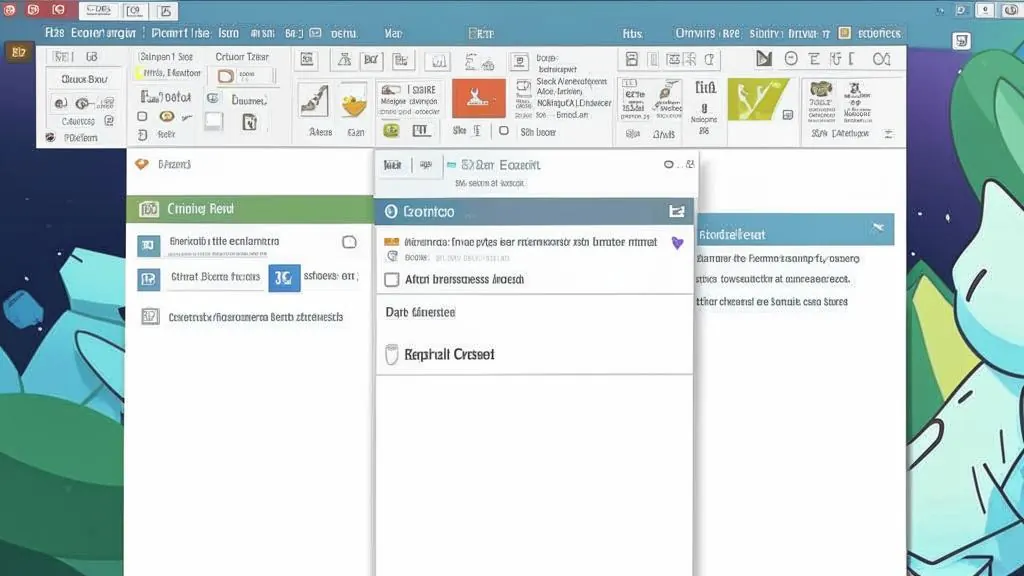Click the small green rounded icon under the ribbon
1024x576 pixels.
click(391, 131)
